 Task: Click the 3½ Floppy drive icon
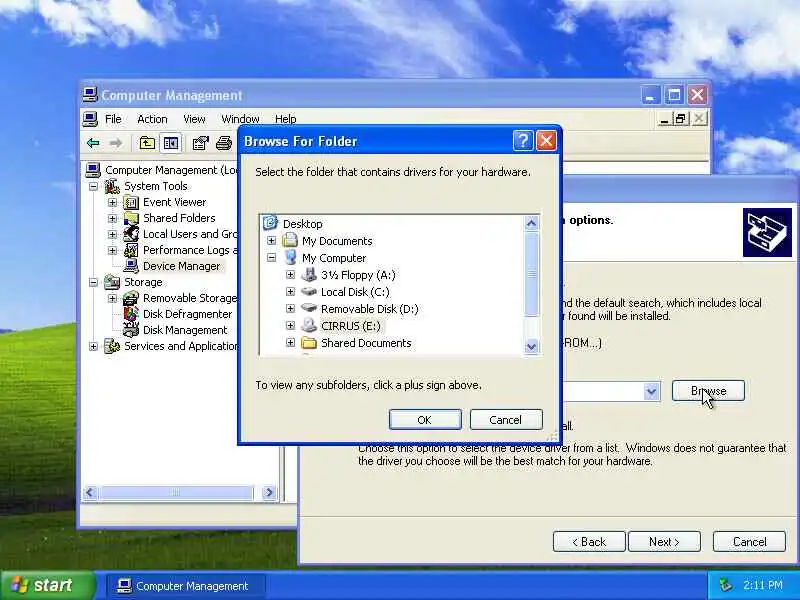coord(309,274)
